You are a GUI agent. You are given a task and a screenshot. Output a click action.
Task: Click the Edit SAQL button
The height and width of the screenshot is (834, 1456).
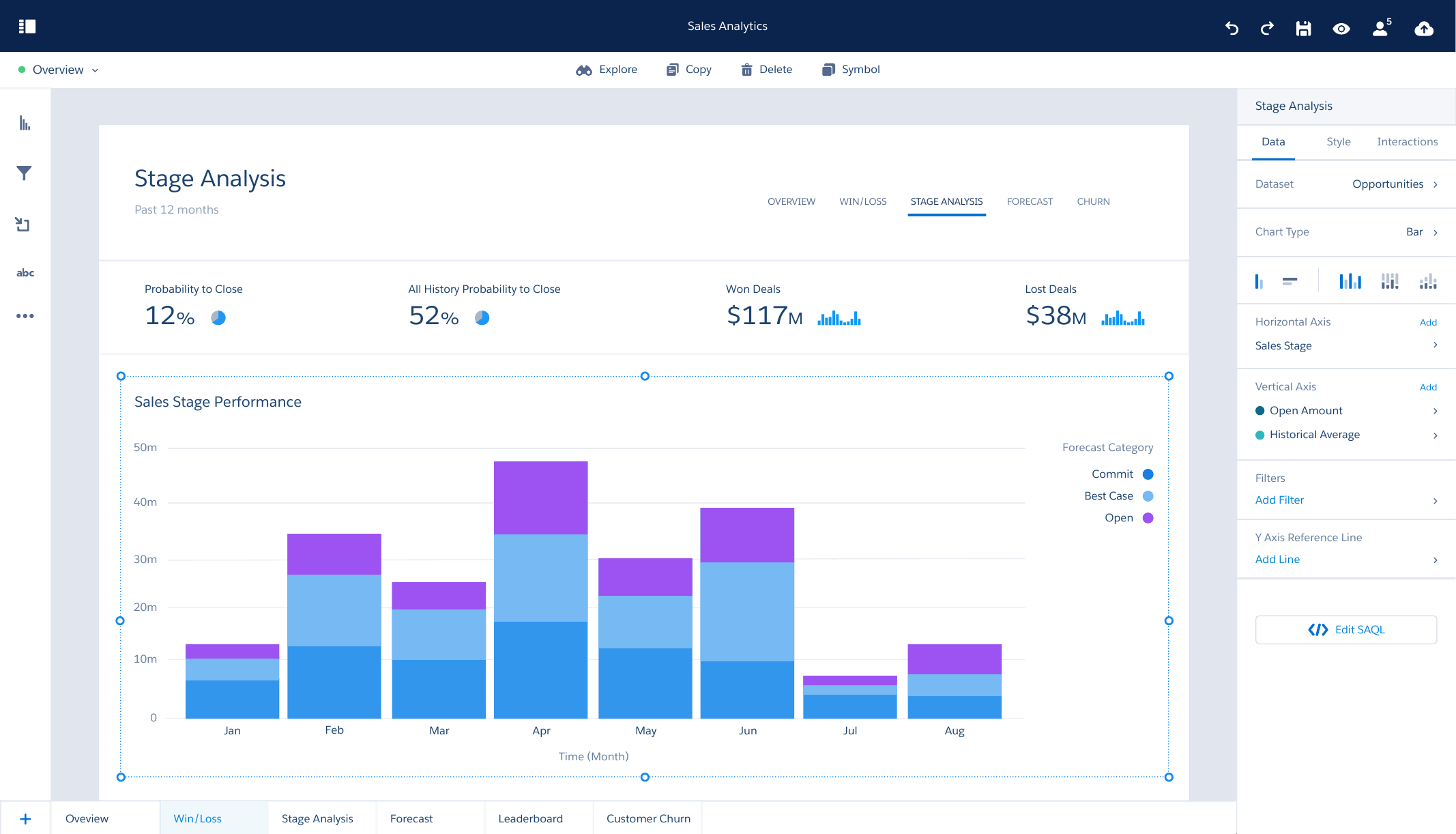click(x=1346, y=630)
